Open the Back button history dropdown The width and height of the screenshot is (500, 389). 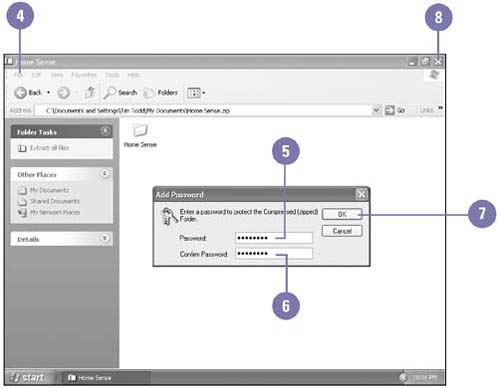coord(49,92)
